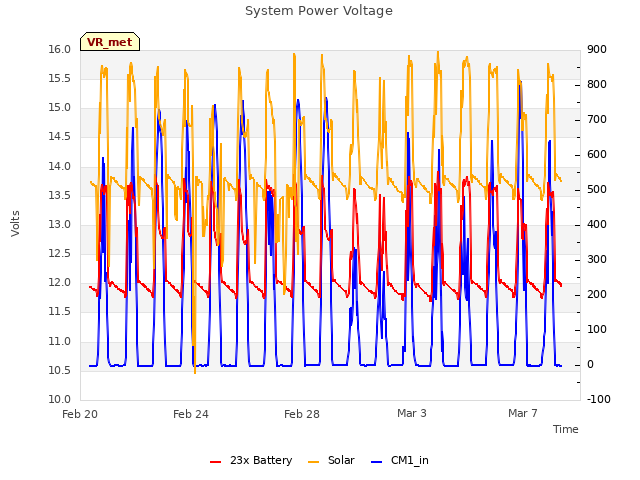Click the Feb 20 date tick label
Viewport: 640px width, 480px height.
(x=80, y=414)
